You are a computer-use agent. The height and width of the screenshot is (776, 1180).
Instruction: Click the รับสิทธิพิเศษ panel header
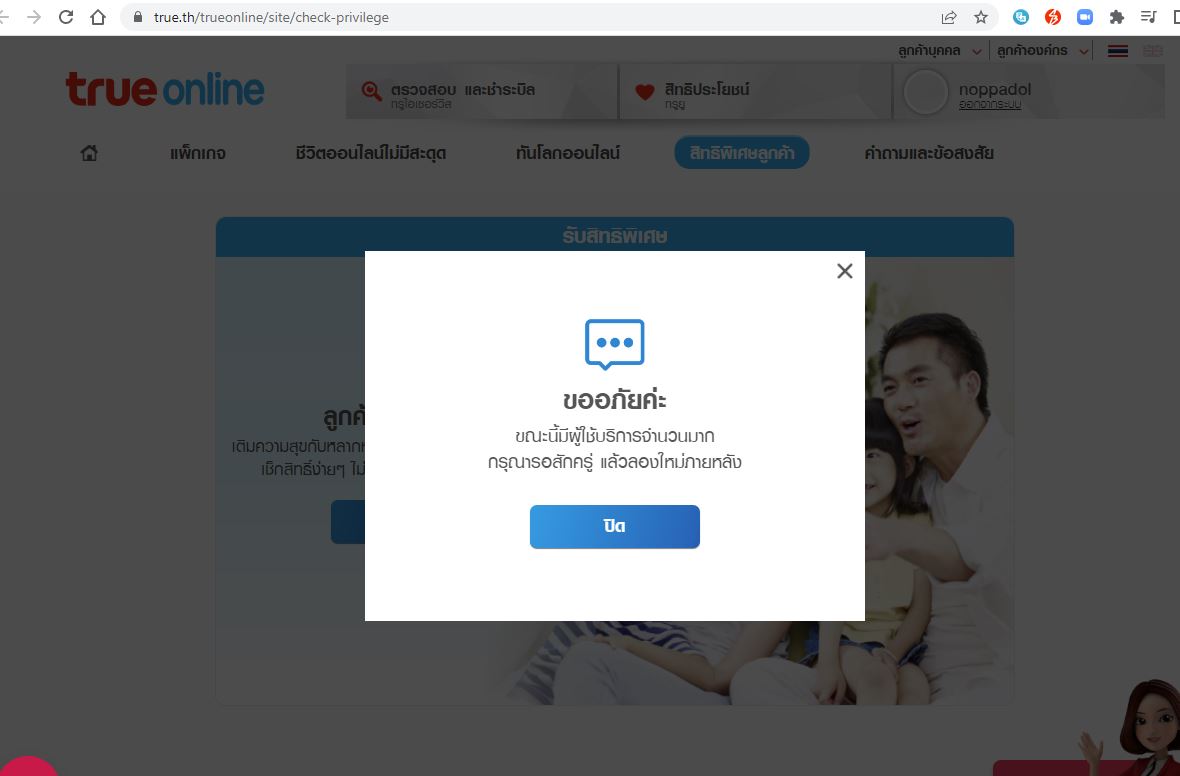pyautogui.click(x=615, y=236)
